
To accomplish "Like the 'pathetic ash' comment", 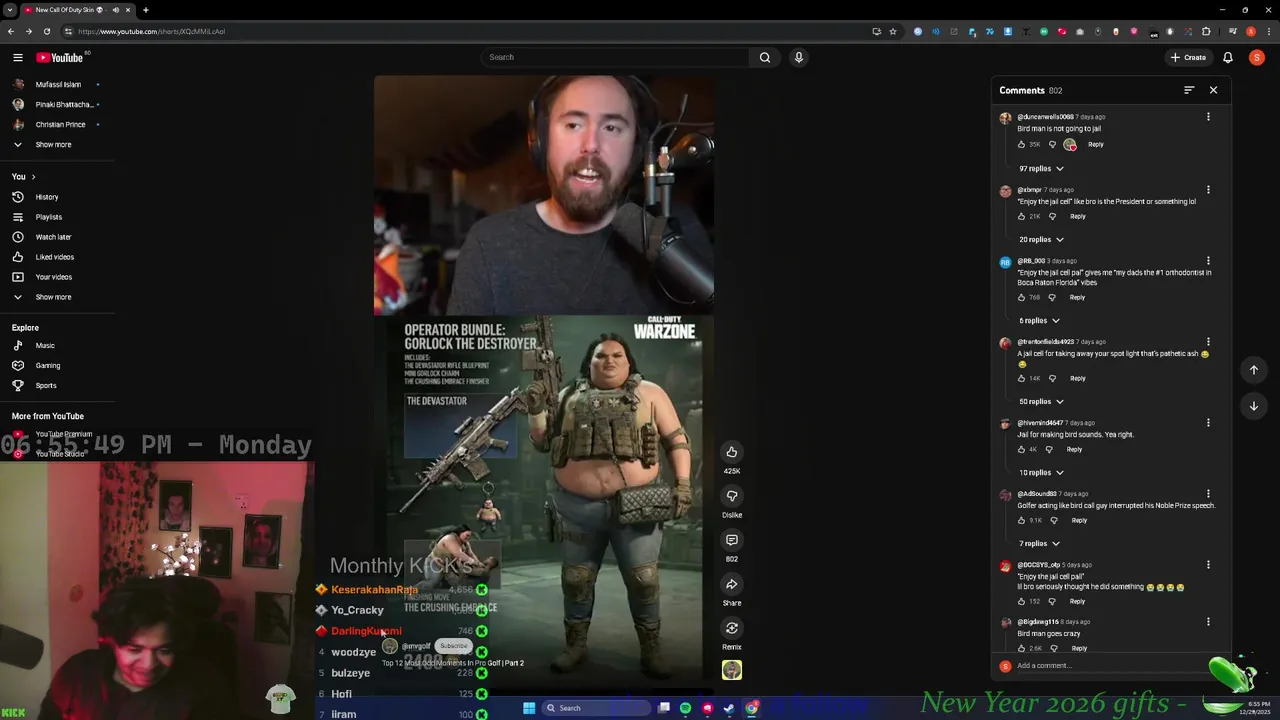I will point(1021,379).
